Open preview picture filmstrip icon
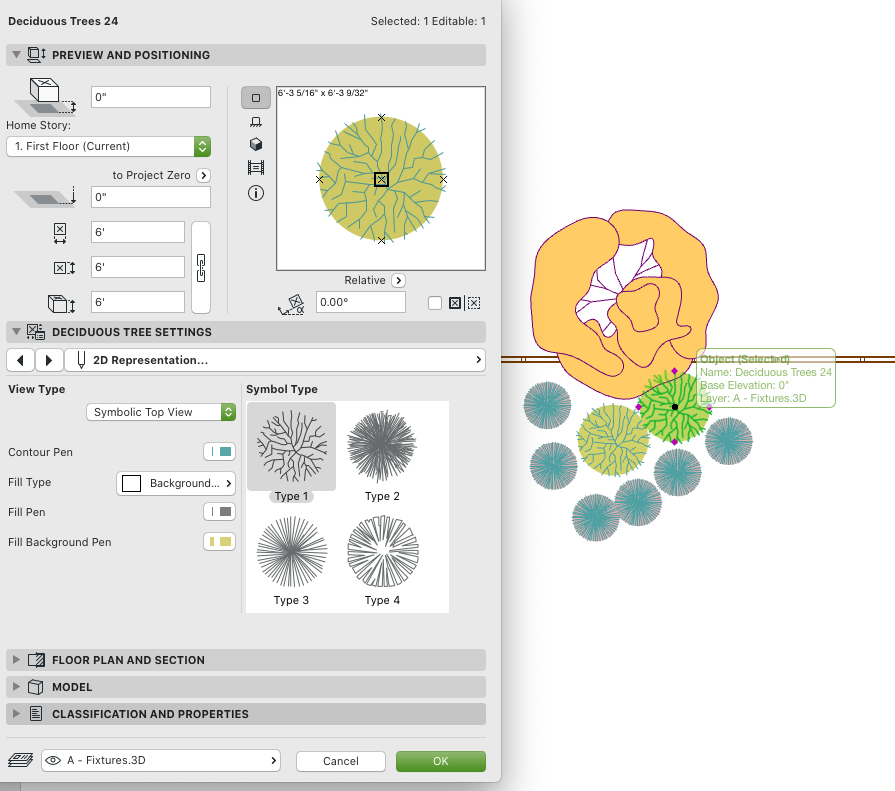The image size is (895, 791). click(256, 168)
